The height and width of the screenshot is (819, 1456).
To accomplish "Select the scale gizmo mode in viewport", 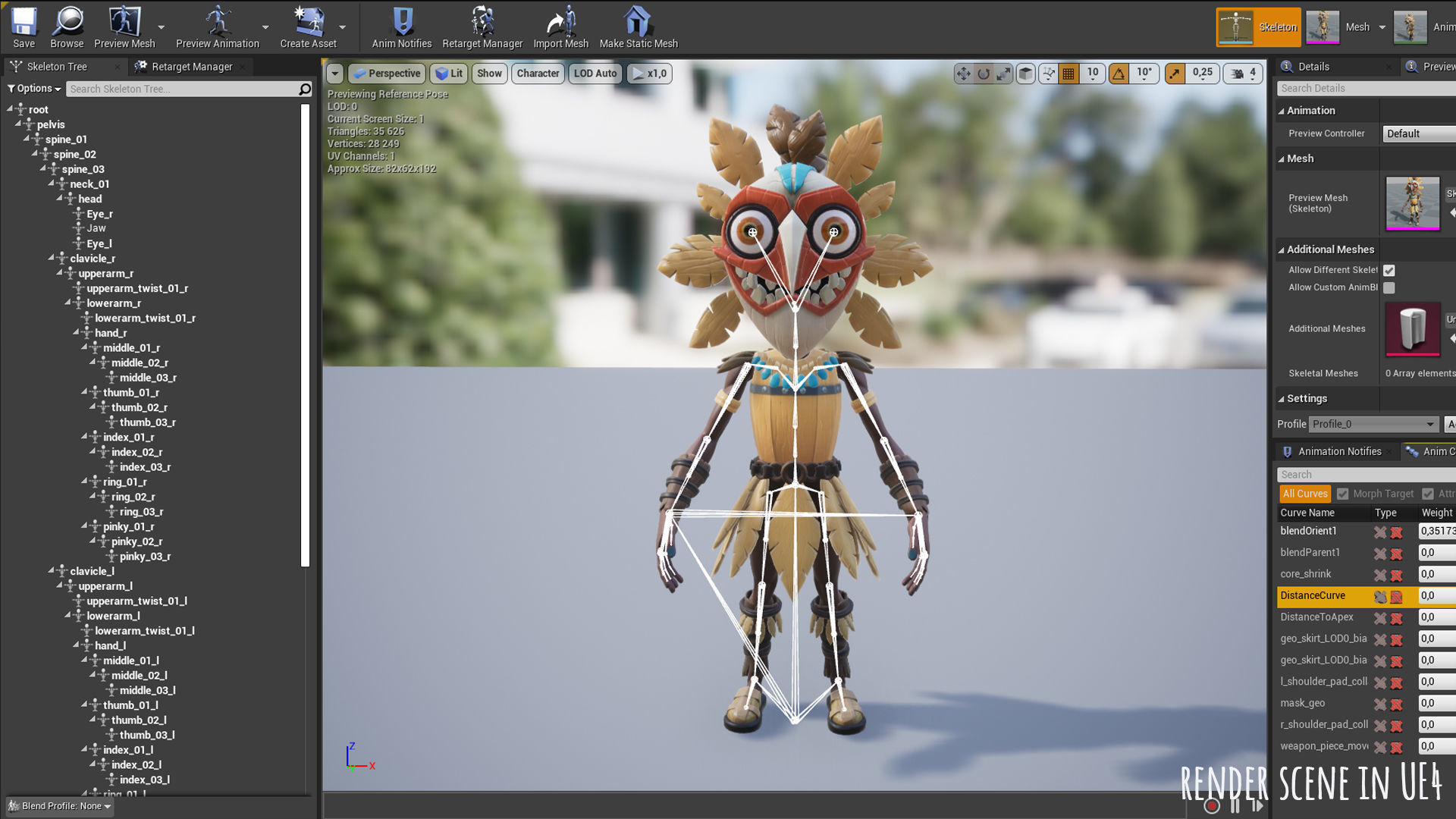I will pos(1003,74).
